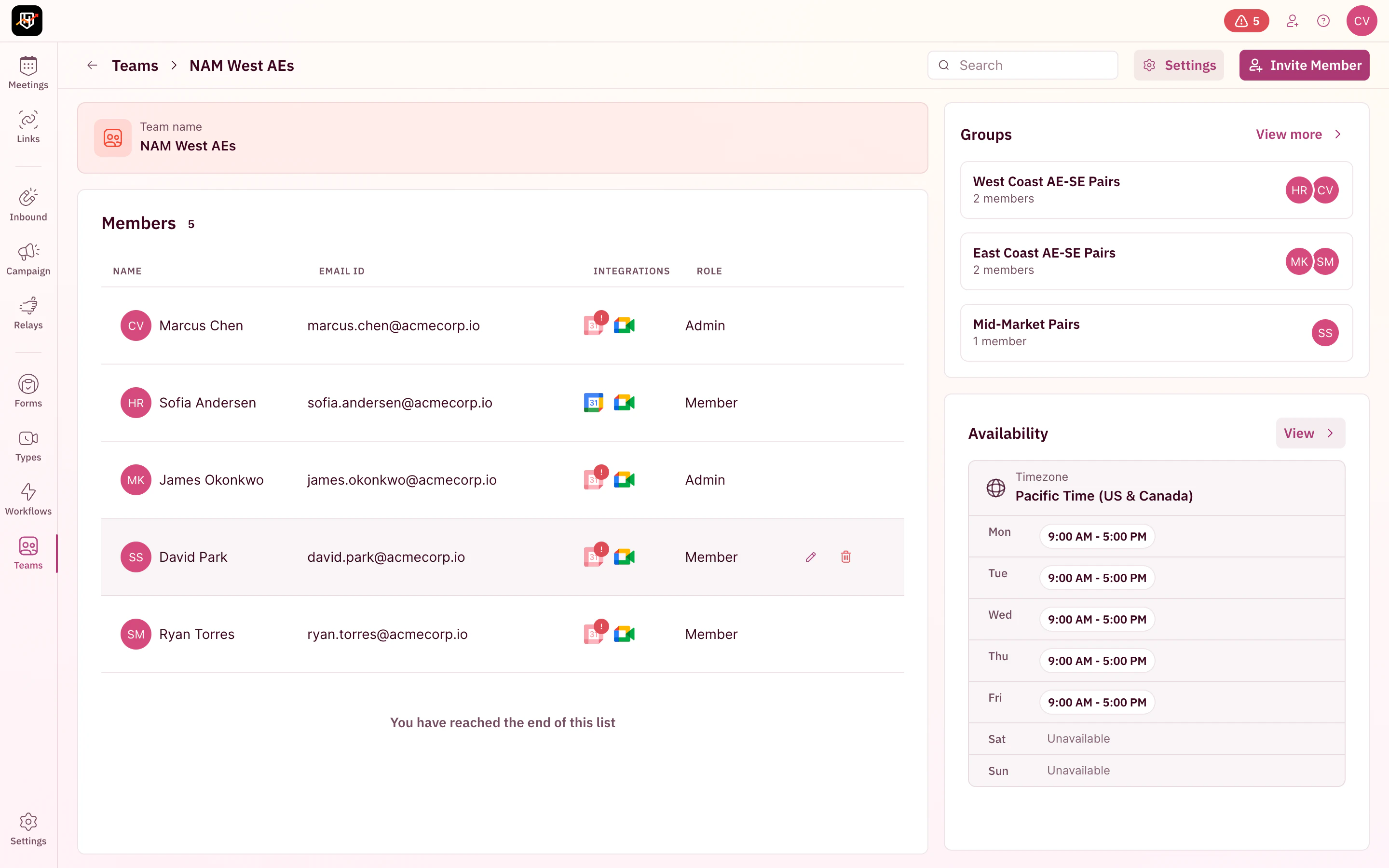
Task: Open the alerts badge showing 5
Action: tap(1246, 21)
